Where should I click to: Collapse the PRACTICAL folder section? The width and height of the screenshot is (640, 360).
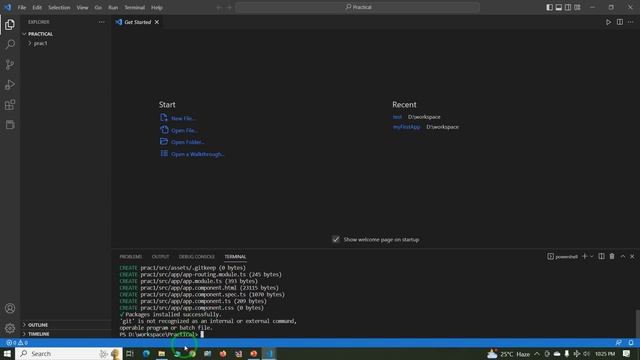(x=65, y=34)
